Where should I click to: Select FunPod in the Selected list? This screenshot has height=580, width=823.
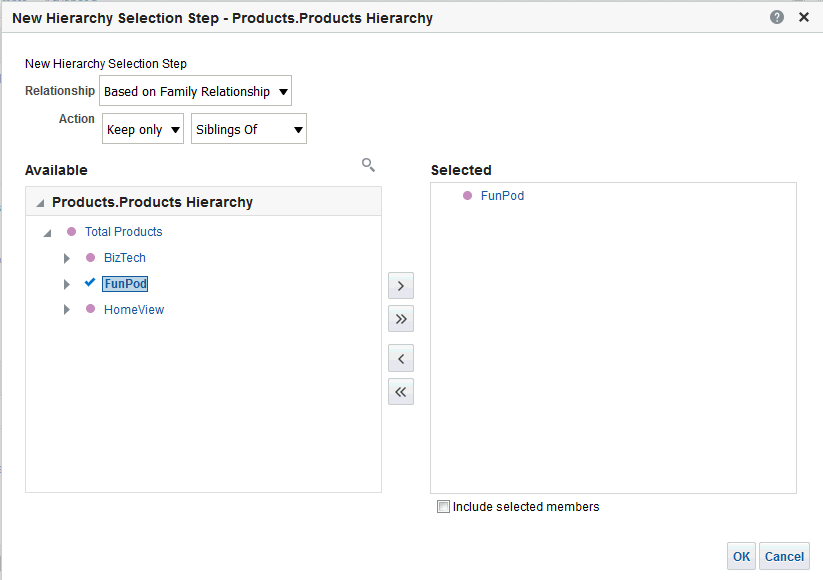click(x=502, y=196)
